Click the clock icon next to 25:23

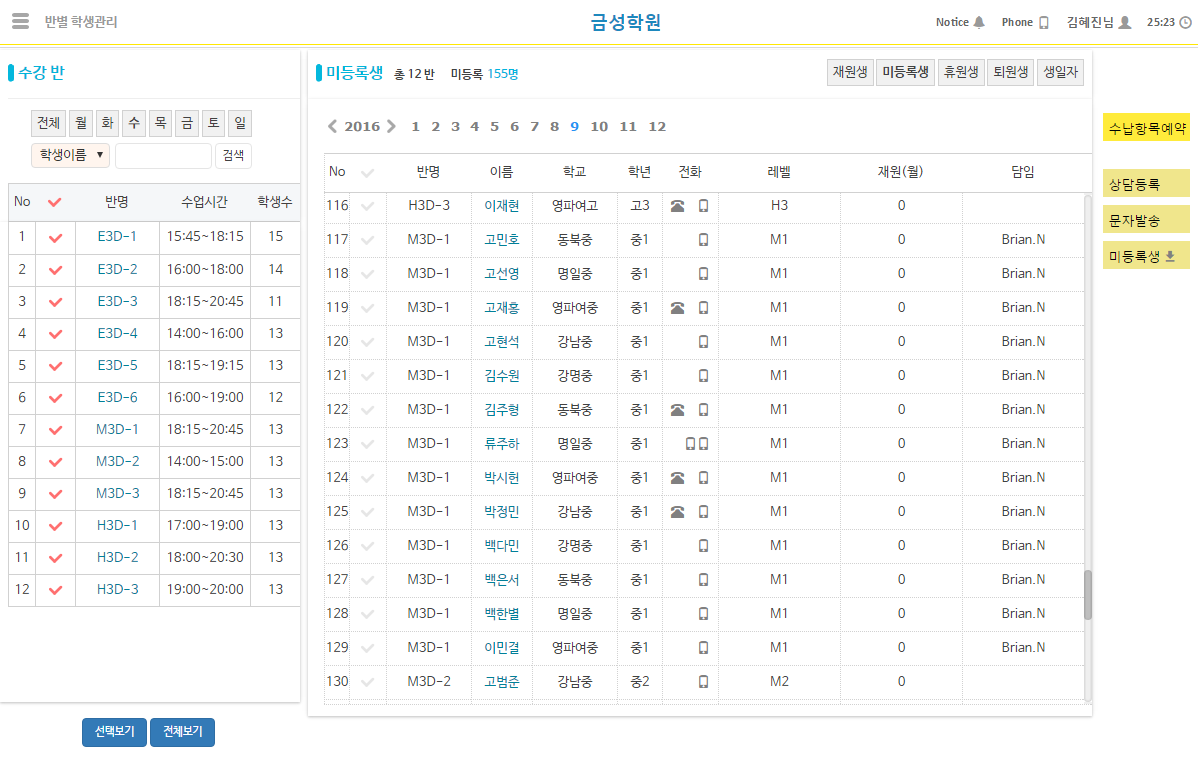1186,22
